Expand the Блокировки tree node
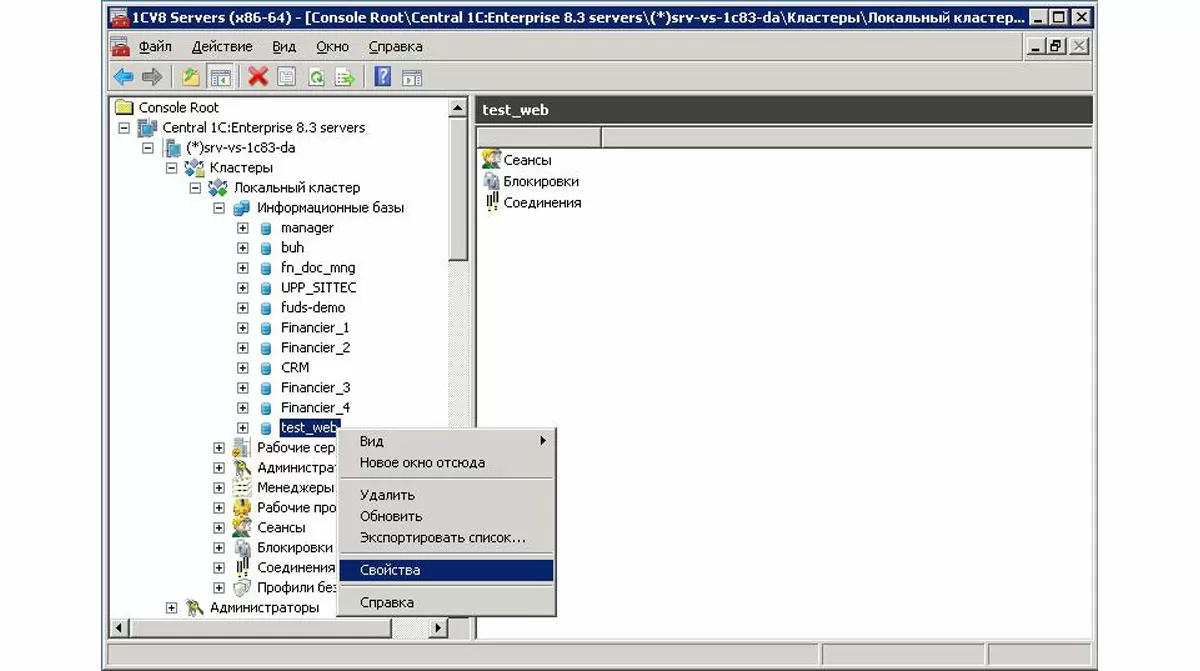 219,548
